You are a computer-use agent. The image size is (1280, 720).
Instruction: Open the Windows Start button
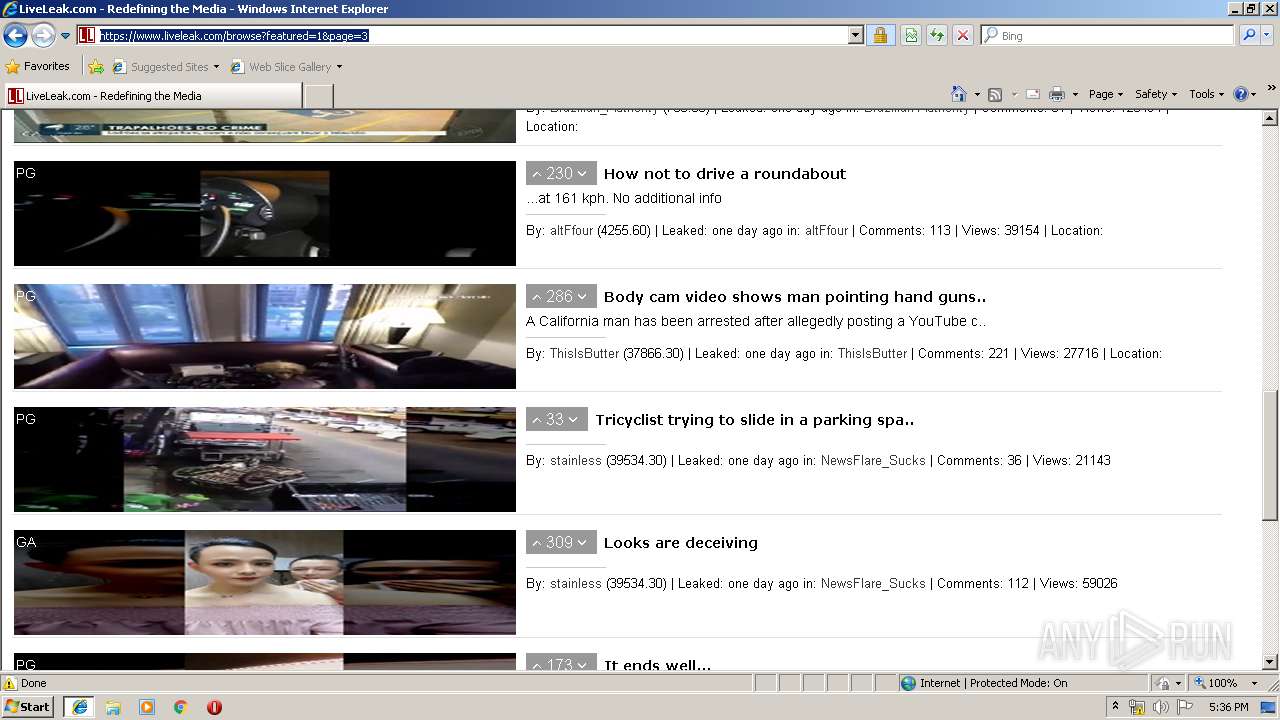(28, 706)
